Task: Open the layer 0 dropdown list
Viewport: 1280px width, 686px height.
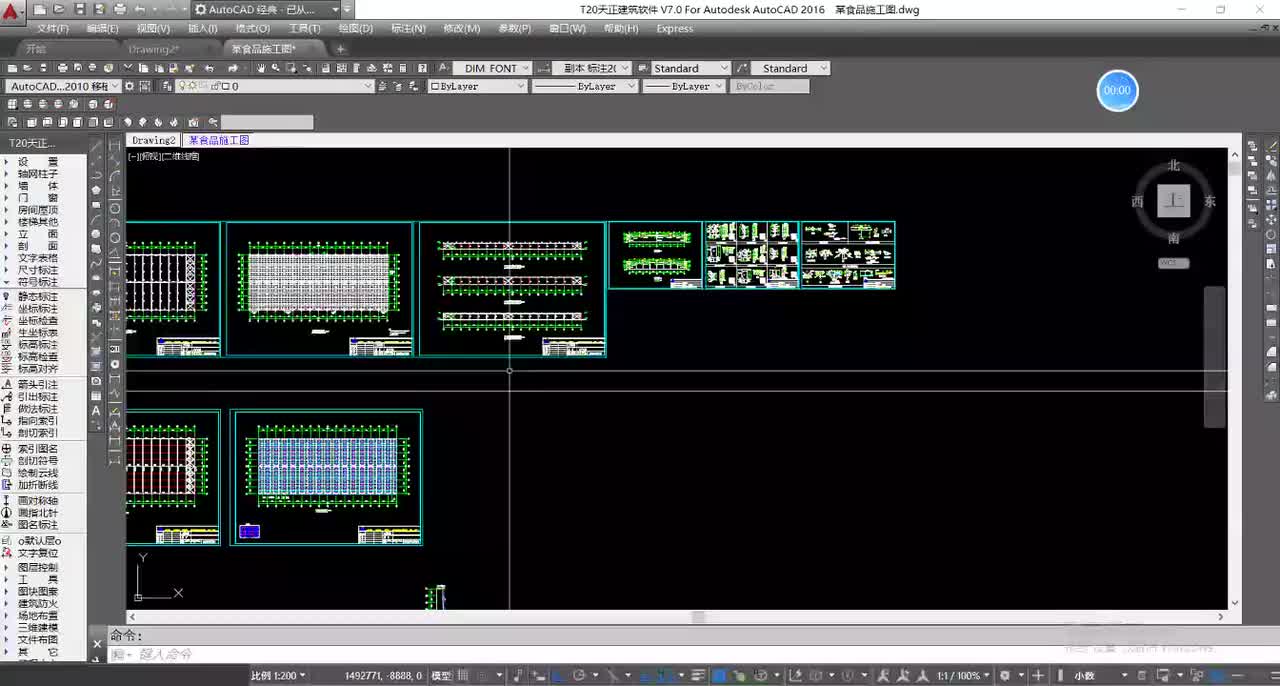Action: coord(275,86)
